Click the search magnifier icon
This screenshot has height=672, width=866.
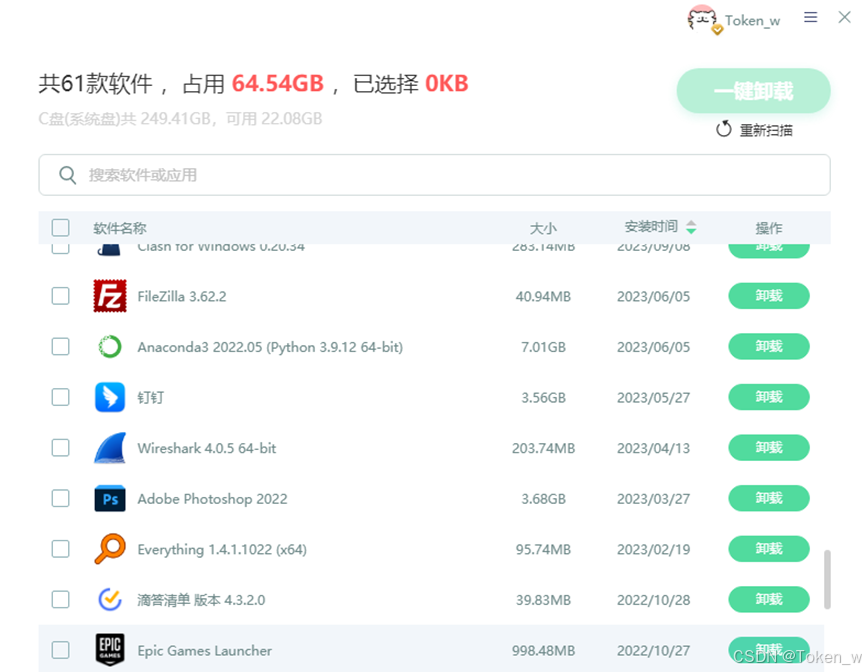point(67,175)
